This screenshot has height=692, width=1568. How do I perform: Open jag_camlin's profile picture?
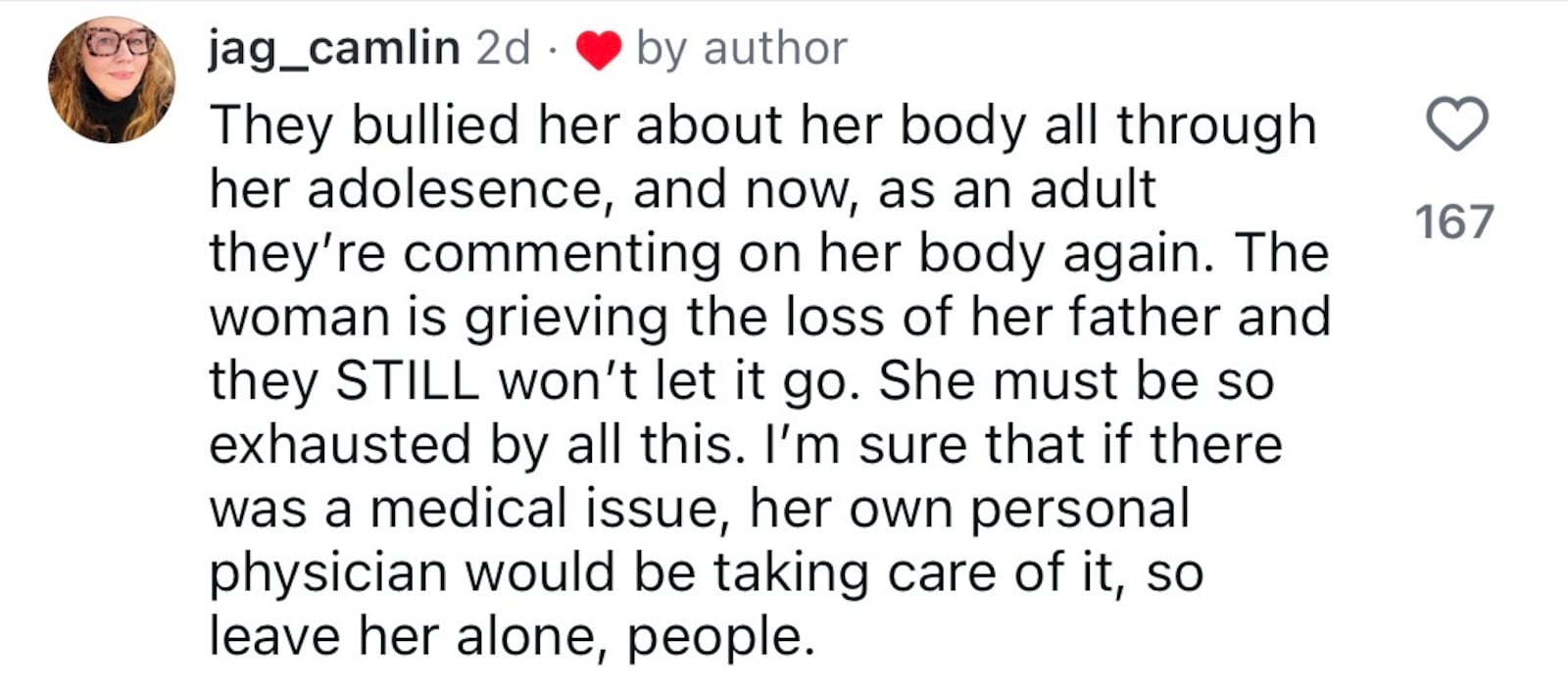[x=112, y=80]
